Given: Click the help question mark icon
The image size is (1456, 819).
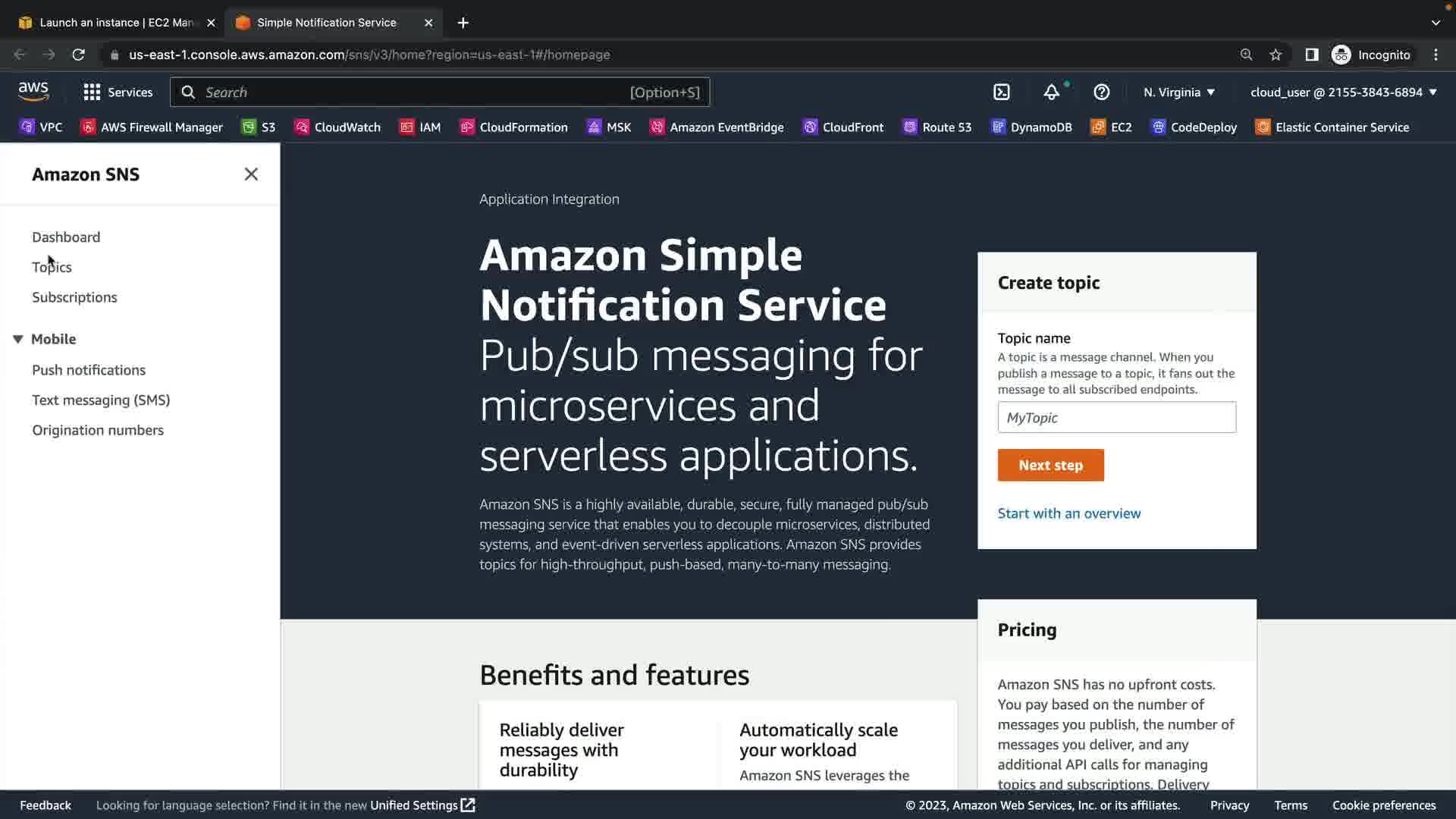Looking at the screenshot, I should [x=1102, y=93].
